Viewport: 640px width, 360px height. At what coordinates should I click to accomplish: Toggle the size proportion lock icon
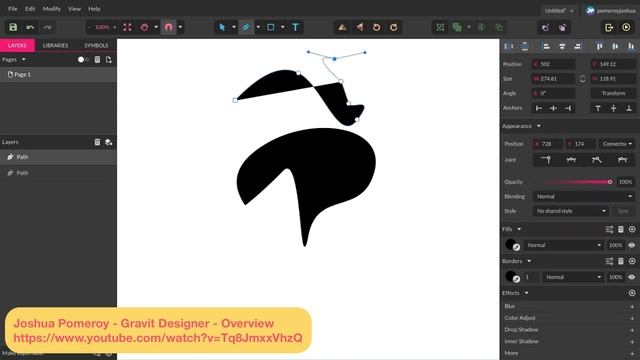pos(583,79)
